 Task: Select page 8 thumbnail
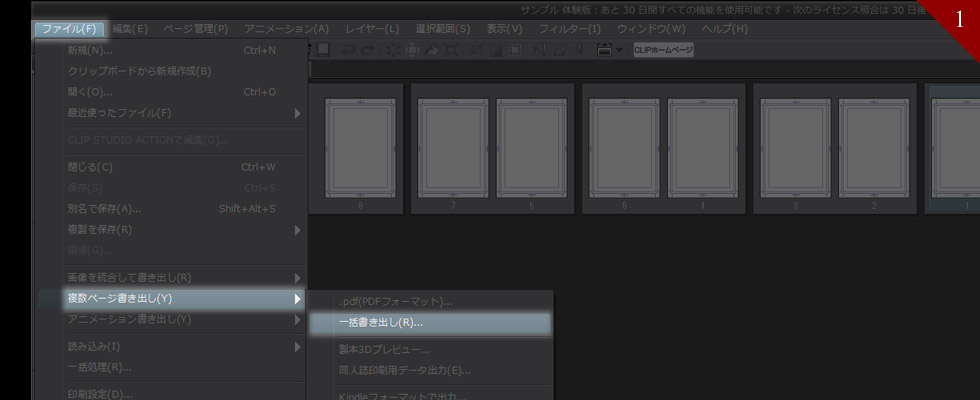[x=360, y=149]
